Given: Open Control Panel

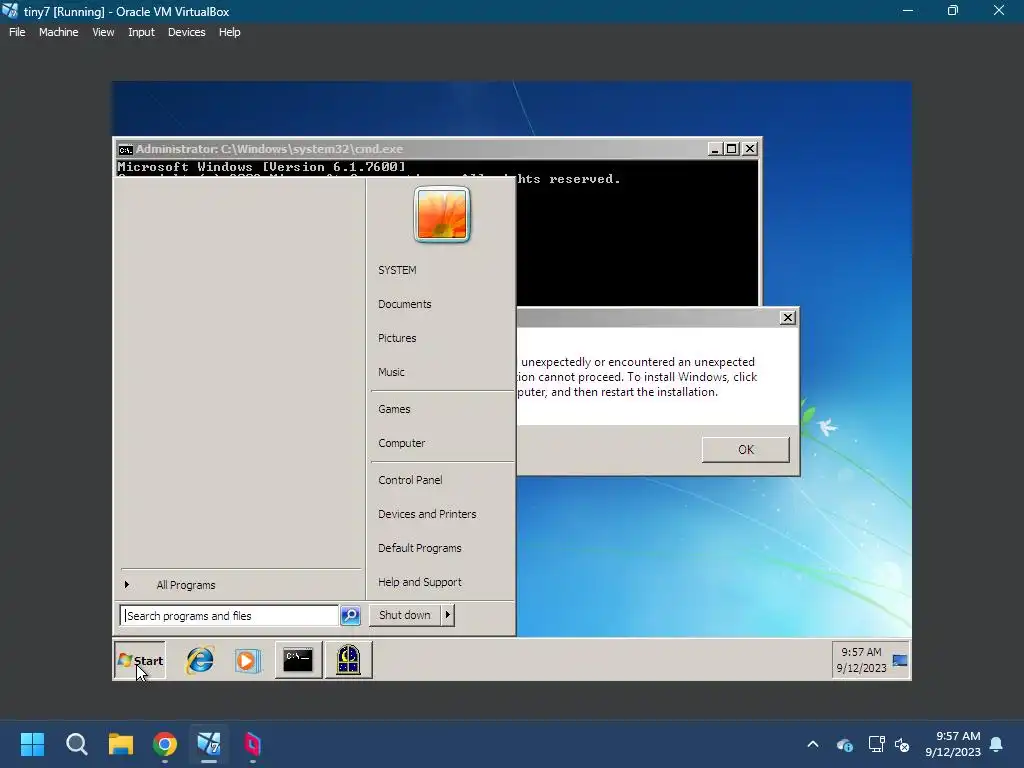Looking at the screenshot, I should tap(410, 480).
